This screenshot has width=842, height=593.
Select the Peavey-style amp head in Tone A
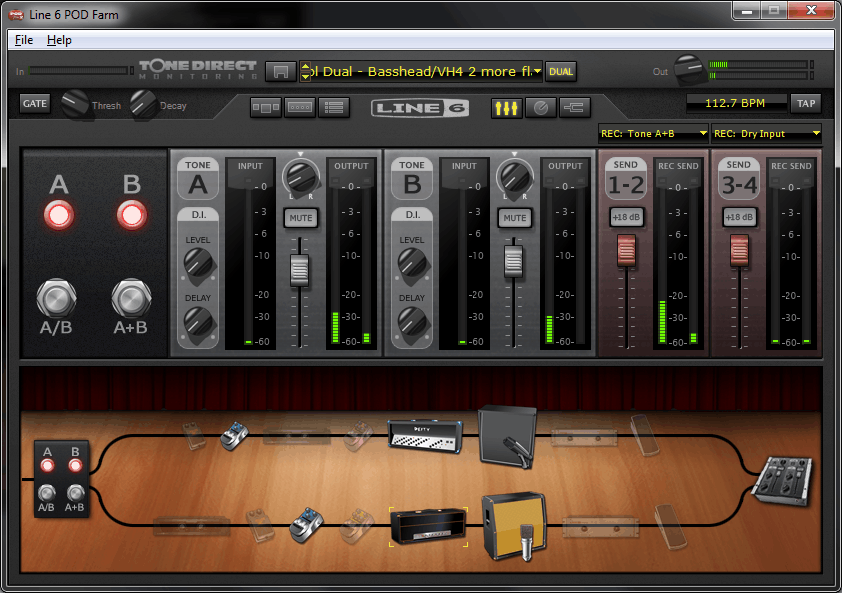425,436
